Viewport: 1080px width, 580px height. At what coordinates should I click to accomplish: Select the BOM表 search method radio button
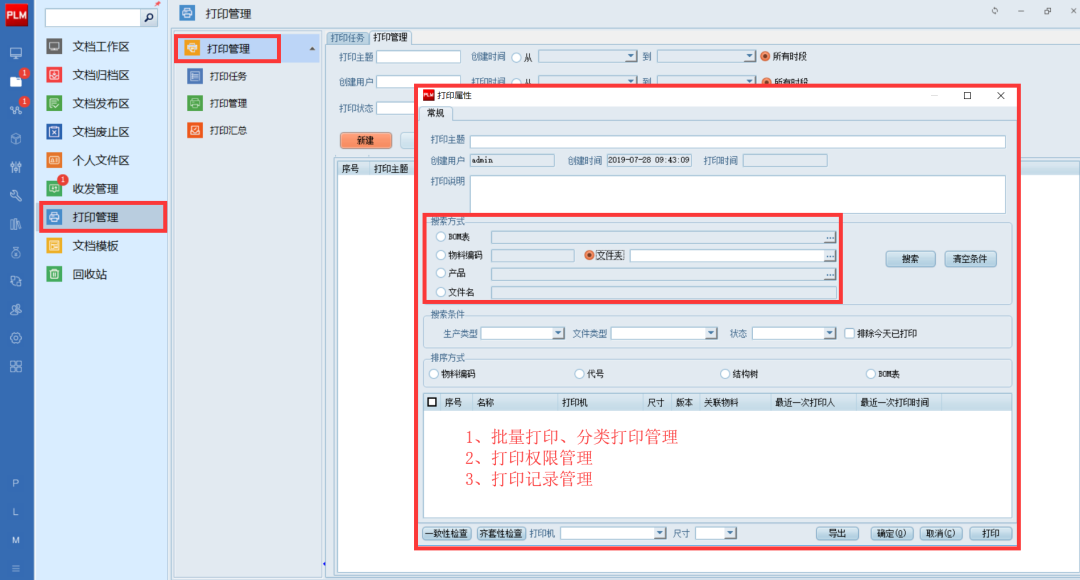click(x=441, y=237)
